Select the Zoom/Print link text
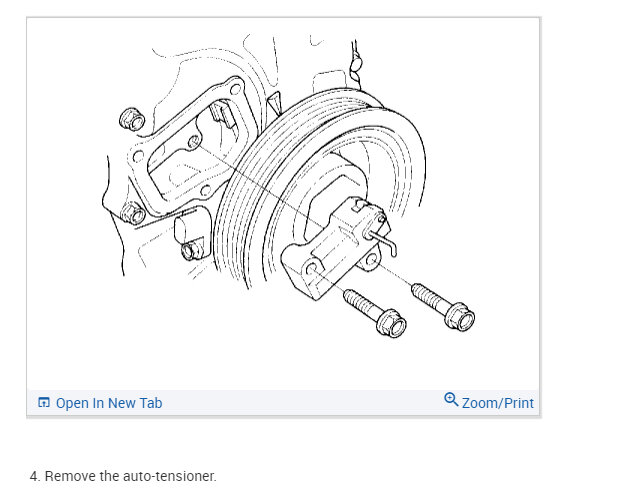The height and width of the screenshot is (488, 636). pyautogui.click(x=498, y=403)
